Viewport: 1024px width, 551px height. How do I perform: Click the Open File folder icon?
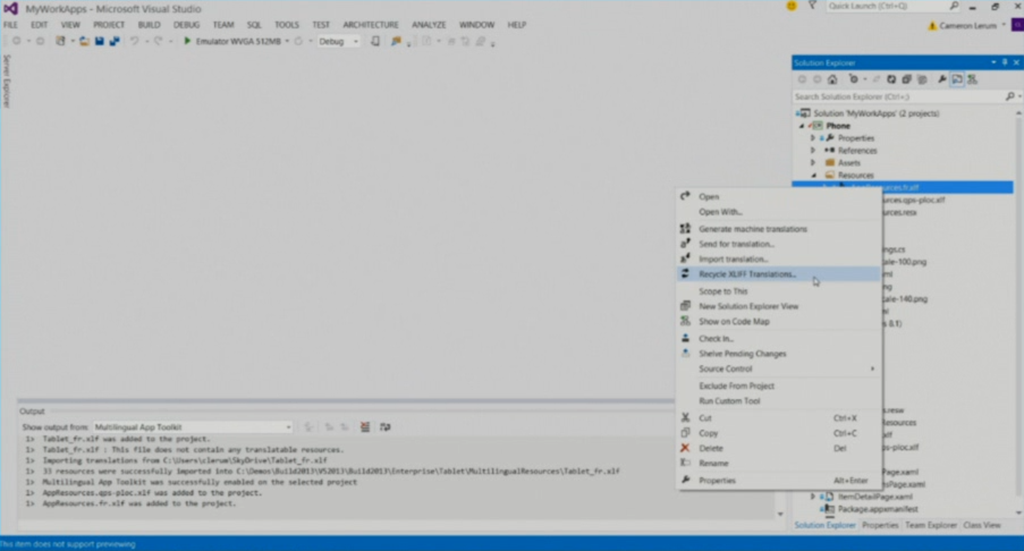click(84, 41)
